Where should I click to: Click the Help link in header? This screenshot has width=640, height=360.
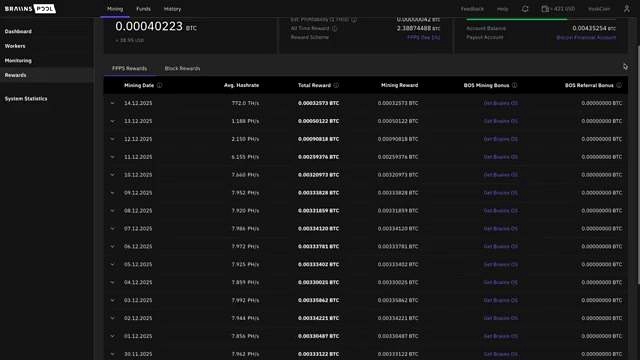(502, 9)
